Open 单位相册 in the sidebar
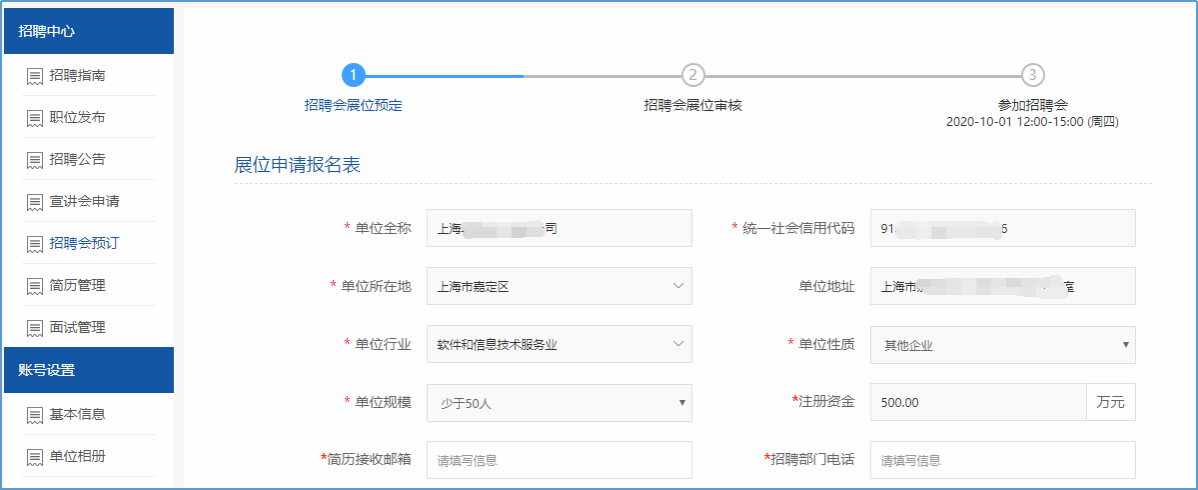The width and height of the screenshot is (1198, 490). coord(77,456)
